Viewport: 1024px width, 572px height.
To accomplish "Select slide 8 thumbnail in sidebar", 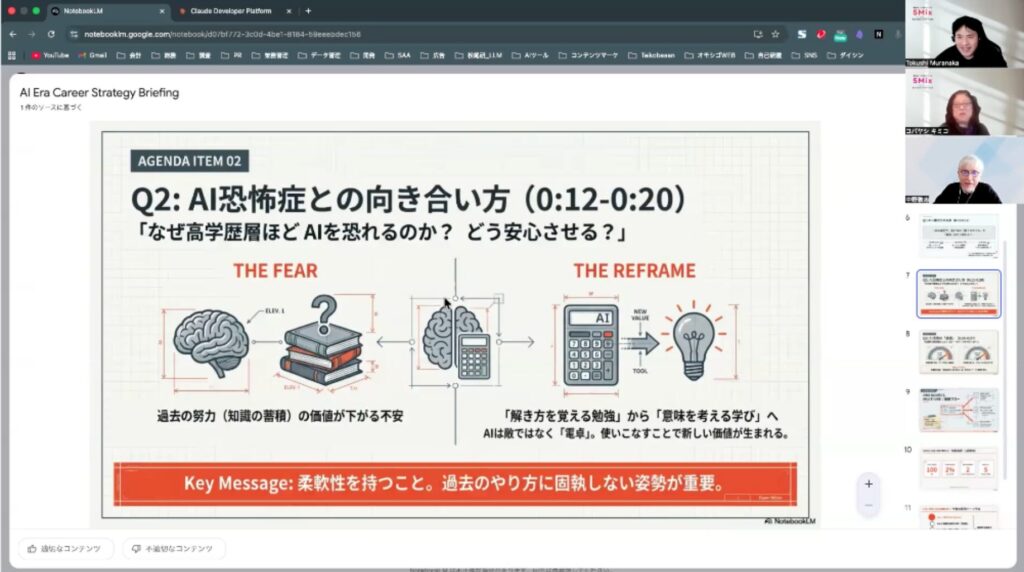I will point(958,351).
